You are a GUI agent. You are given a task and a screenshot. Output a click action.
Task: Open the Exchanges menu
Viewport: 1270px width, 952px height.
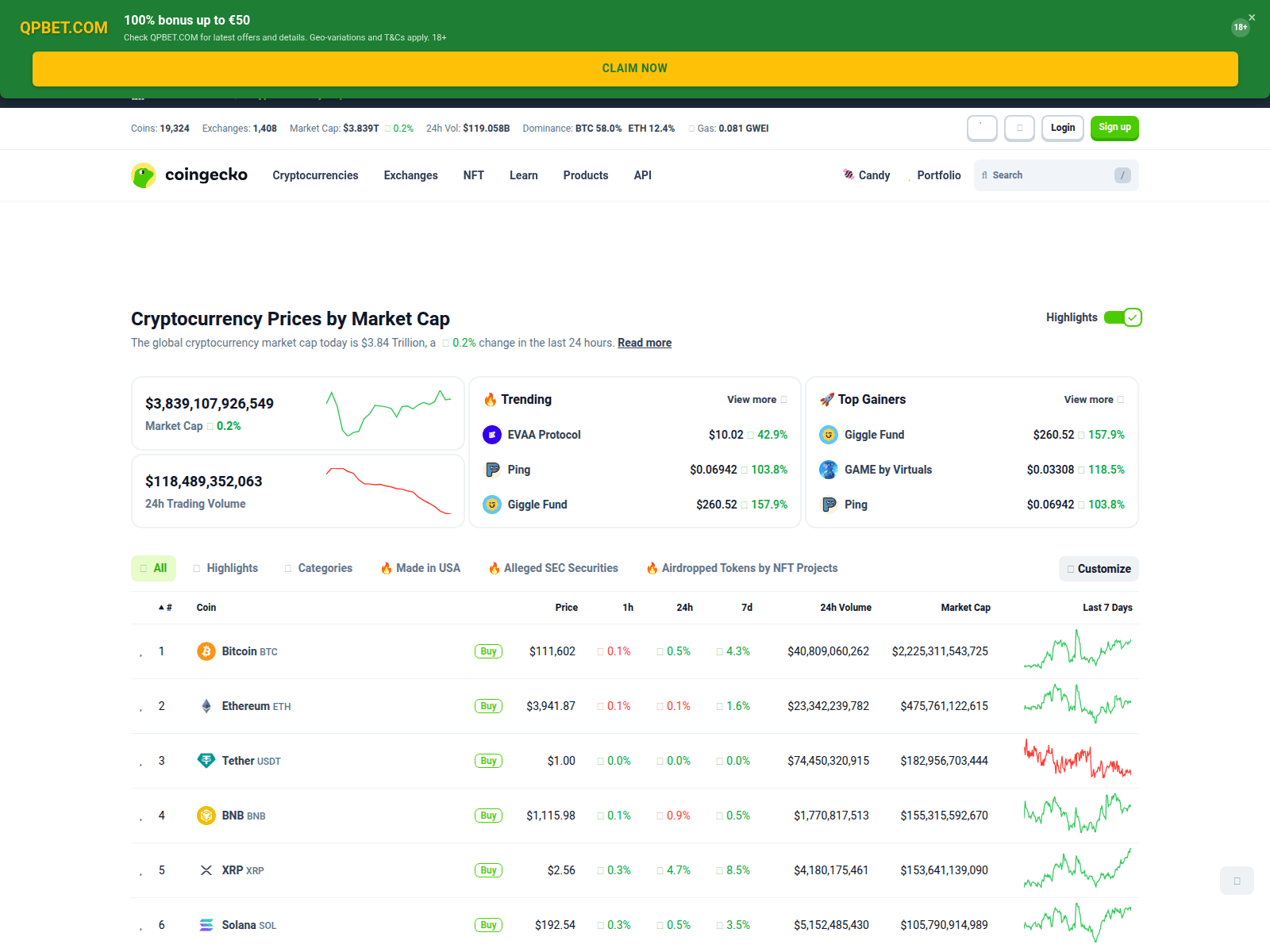(410, 175)
